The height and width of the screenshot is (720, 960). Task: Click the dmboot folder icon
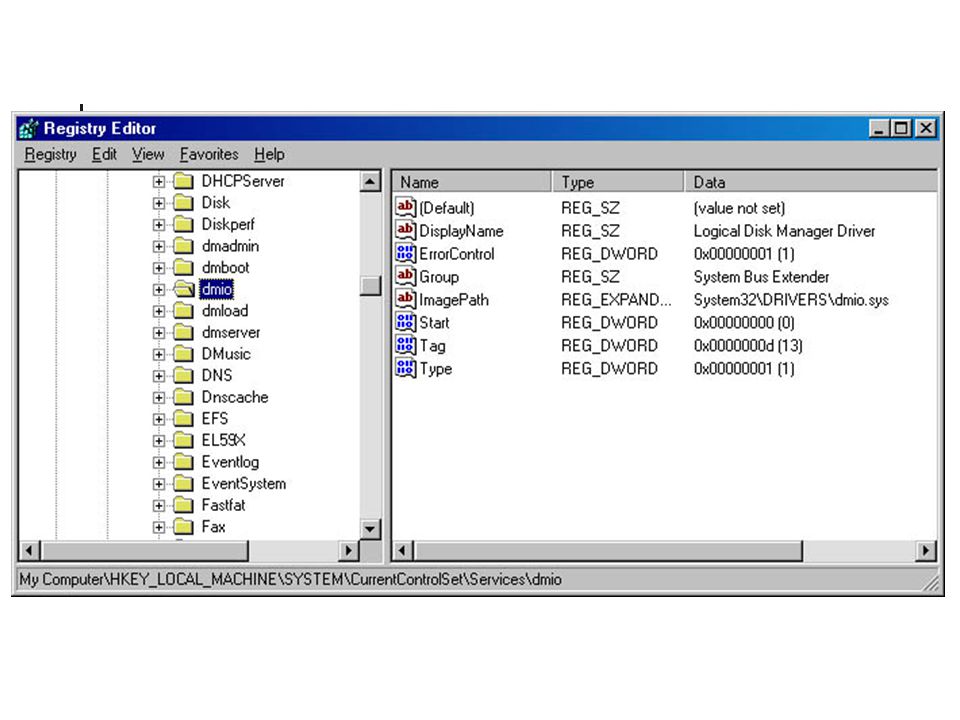[x=183, y=268]
